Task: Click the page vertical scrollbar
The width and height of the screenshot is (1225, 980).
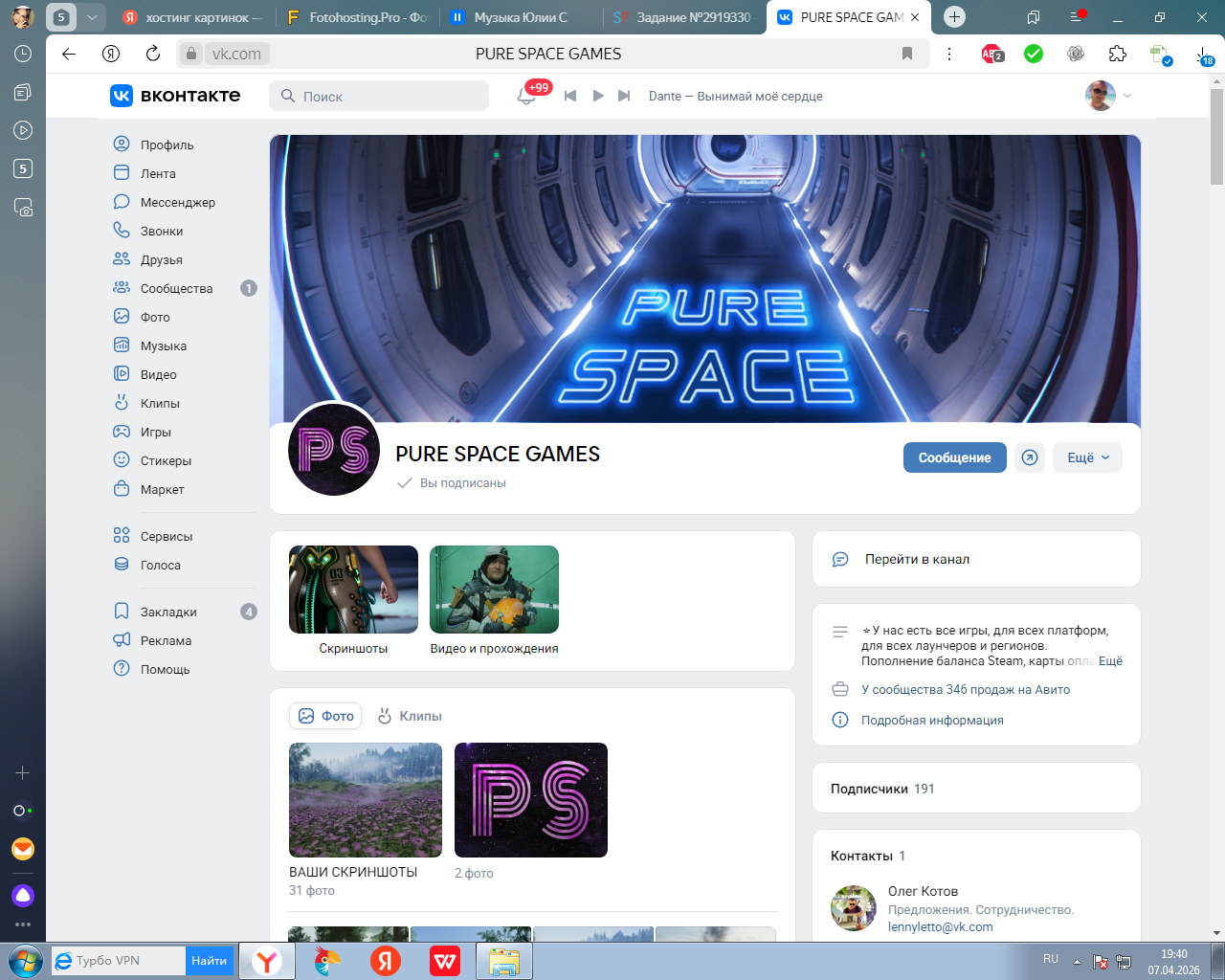Action: 1216,136
